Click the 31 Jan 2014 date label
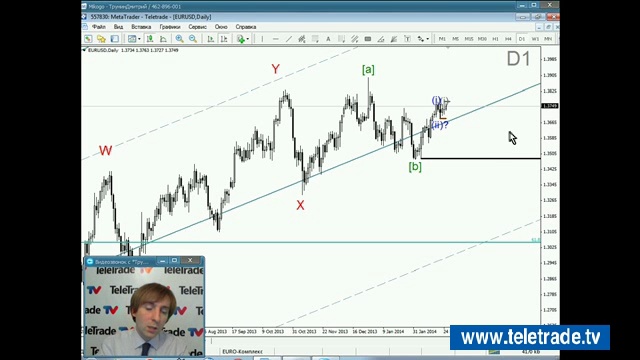640x360 pixels. coord(424,332)
